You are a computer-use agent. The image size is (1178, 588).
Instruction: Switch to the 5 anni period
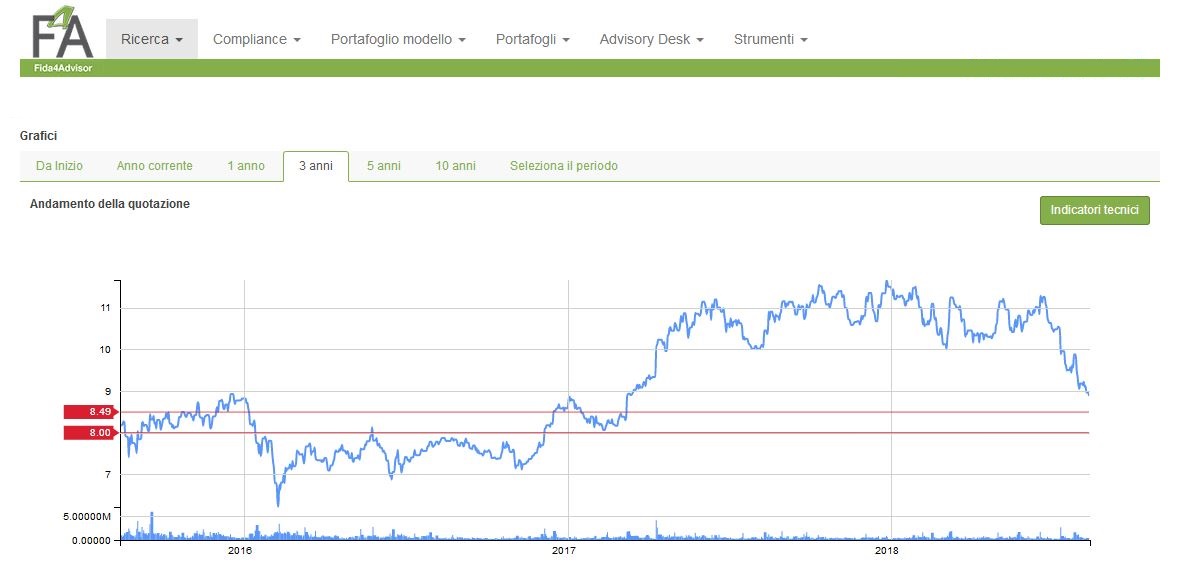[383, 166]
